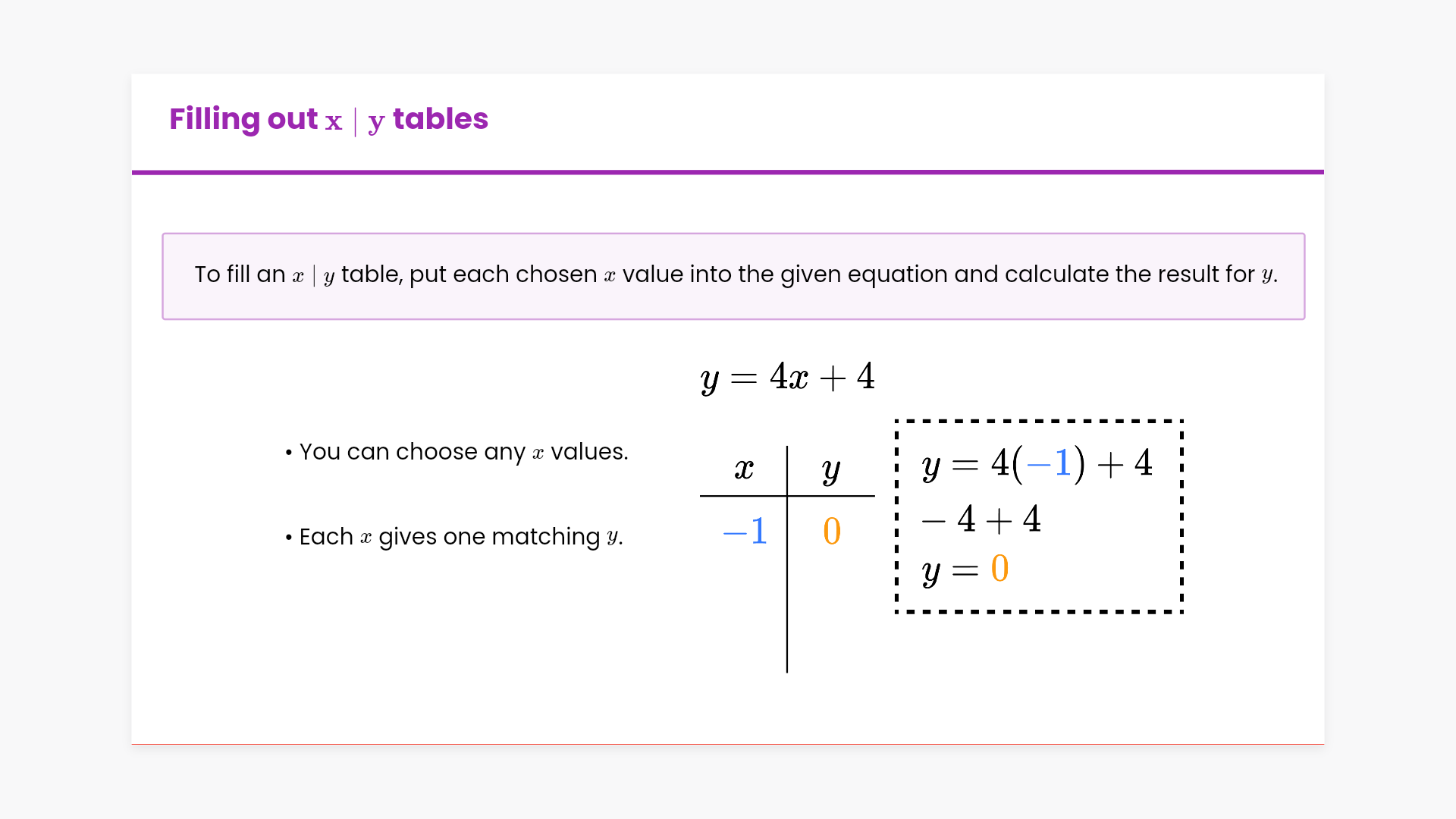Click the vertical divider line of the table

[787, 591]
